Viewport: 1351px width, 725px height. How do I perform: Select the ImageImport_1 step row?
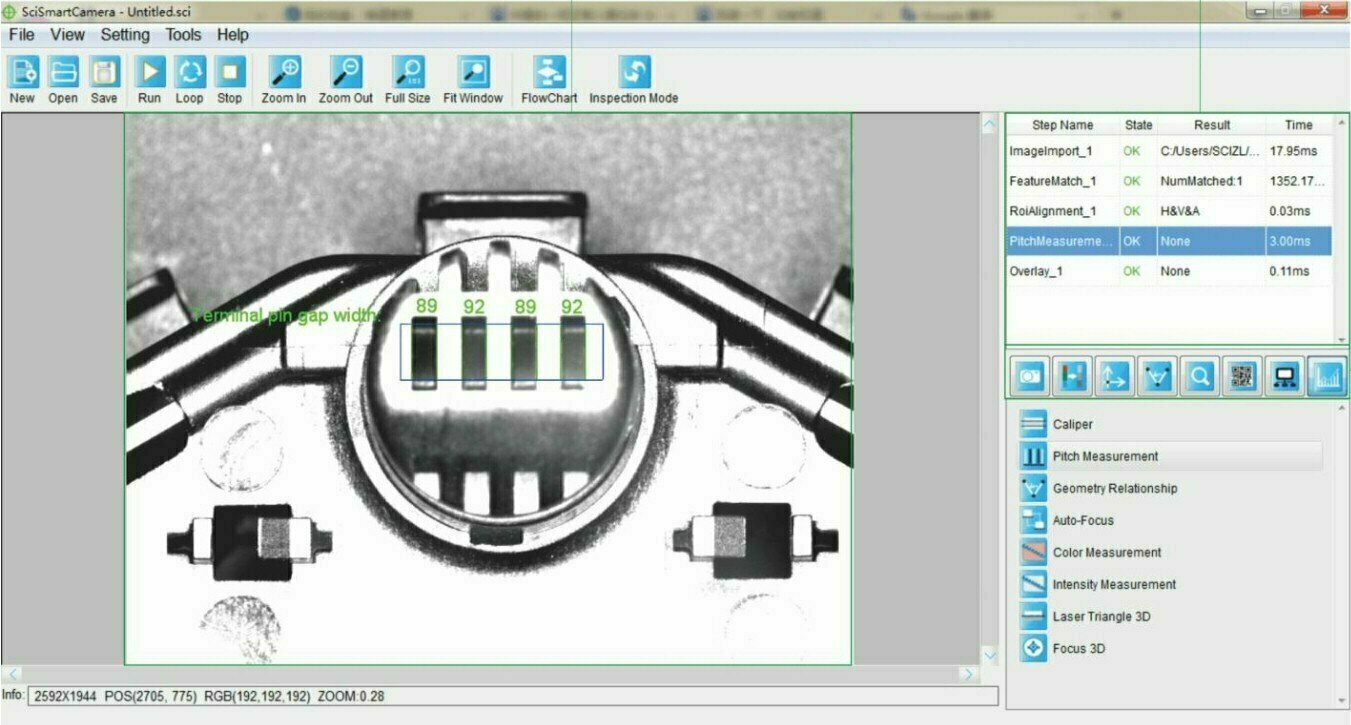point(1168,151)
